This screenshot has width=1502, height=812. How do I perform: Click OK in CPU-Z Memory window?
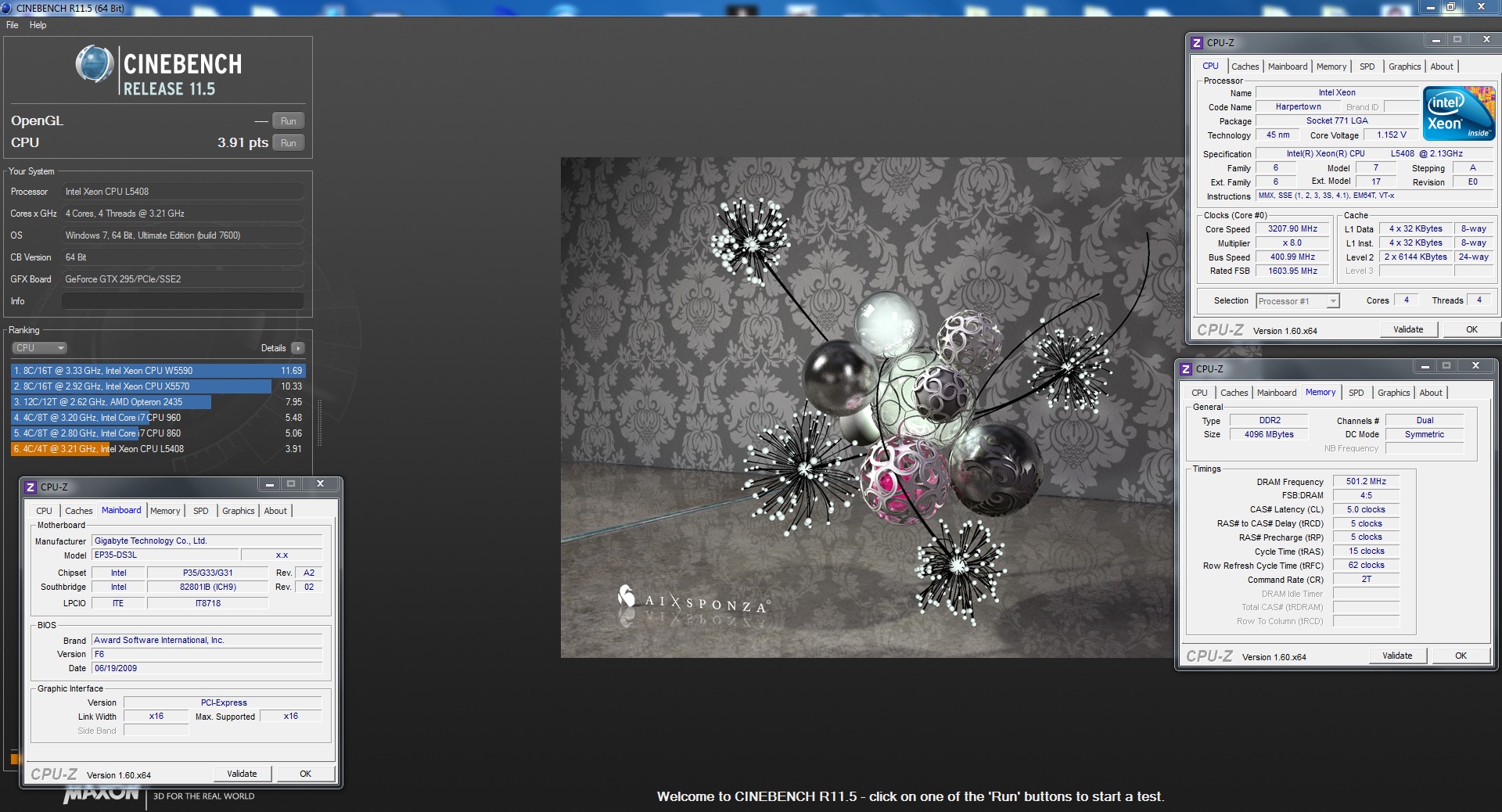click(1461, 656)
